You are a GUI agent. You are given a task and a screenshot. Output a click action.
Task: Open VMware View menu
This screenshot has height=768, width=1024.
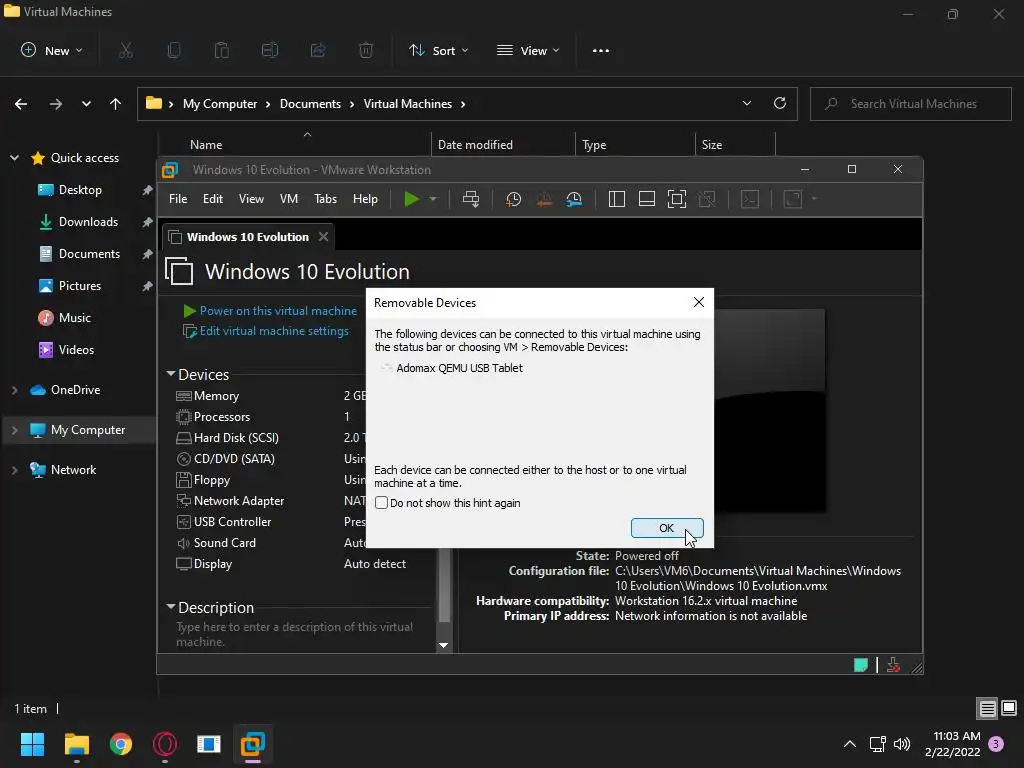[x=251, y=199]
